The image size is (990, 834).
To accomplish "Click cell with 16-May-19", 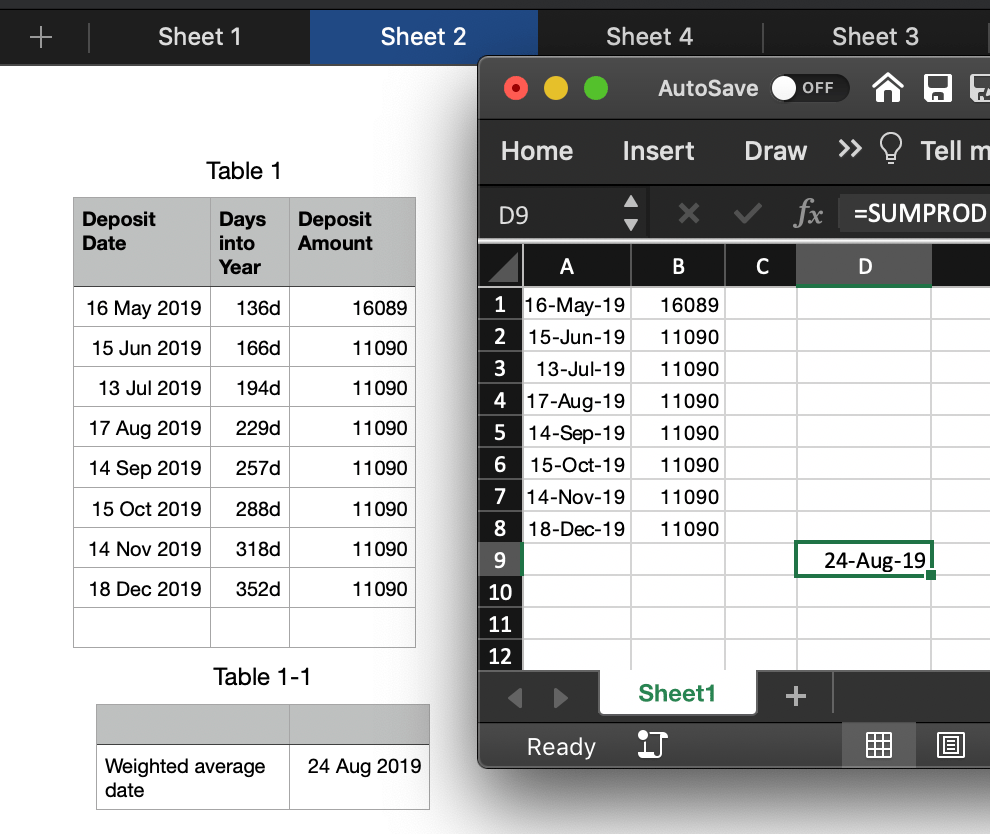I will pyautogui.click(x=576, y=304).
